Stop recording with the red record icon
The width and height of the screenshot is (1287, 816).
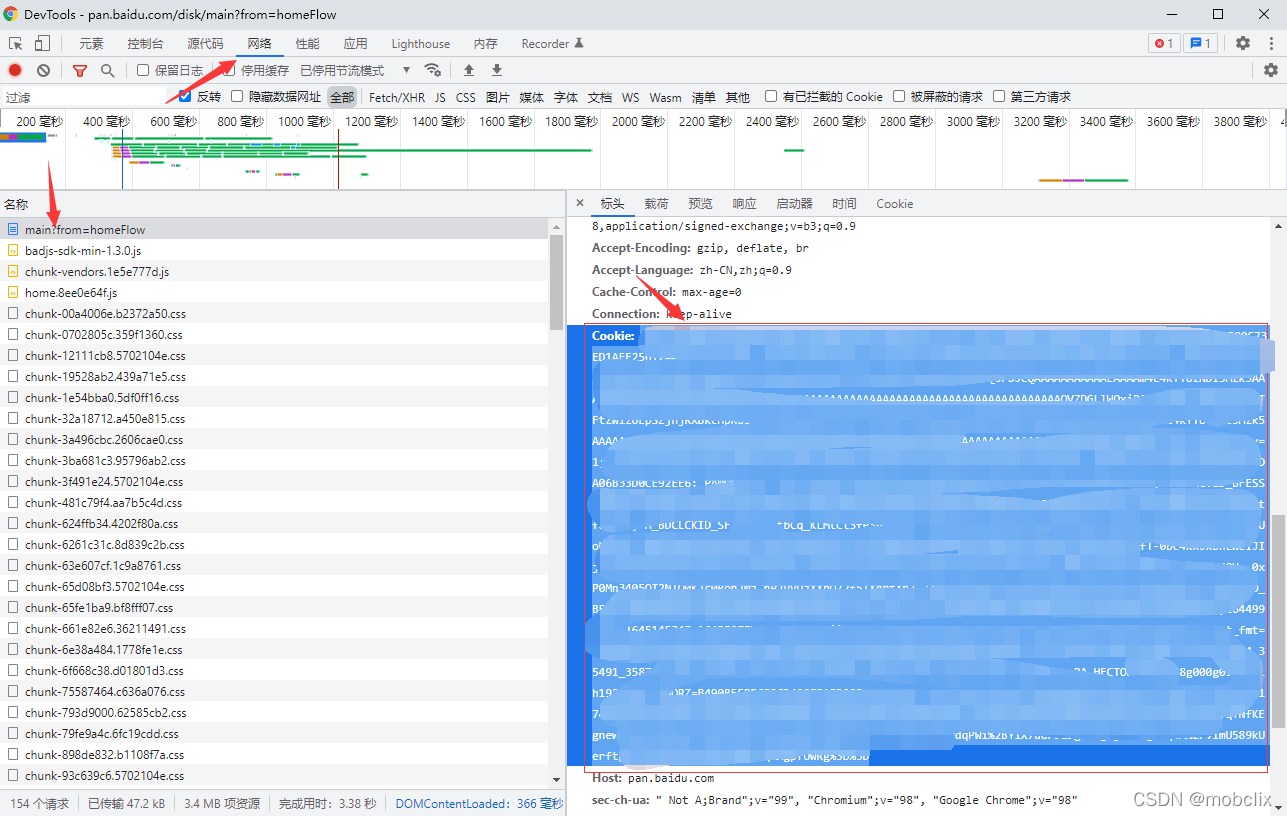coord(15,70)
